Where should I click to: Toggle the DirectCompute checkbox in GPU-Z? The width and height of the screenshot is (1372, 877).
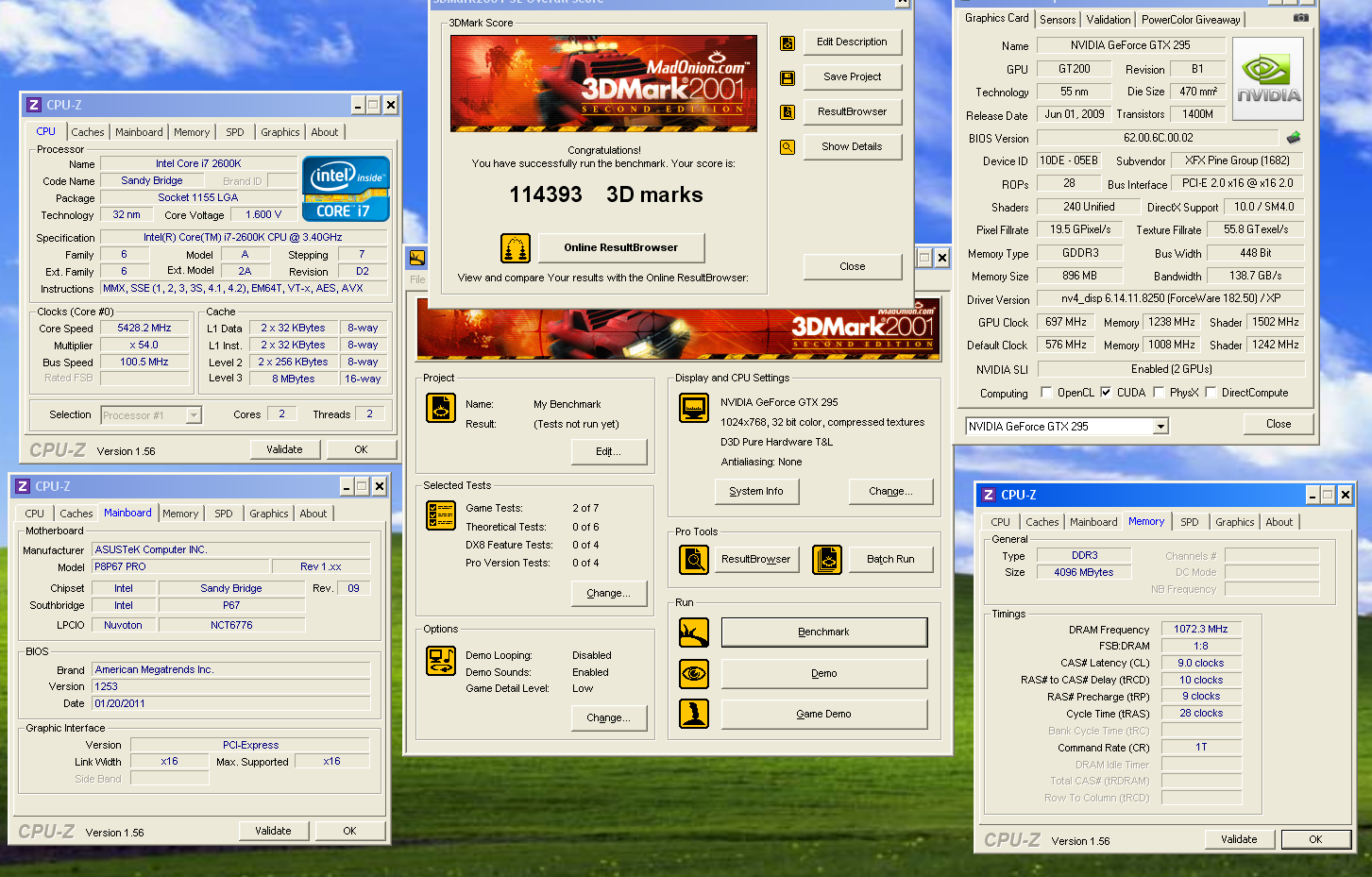click(x=1211, y=393)
